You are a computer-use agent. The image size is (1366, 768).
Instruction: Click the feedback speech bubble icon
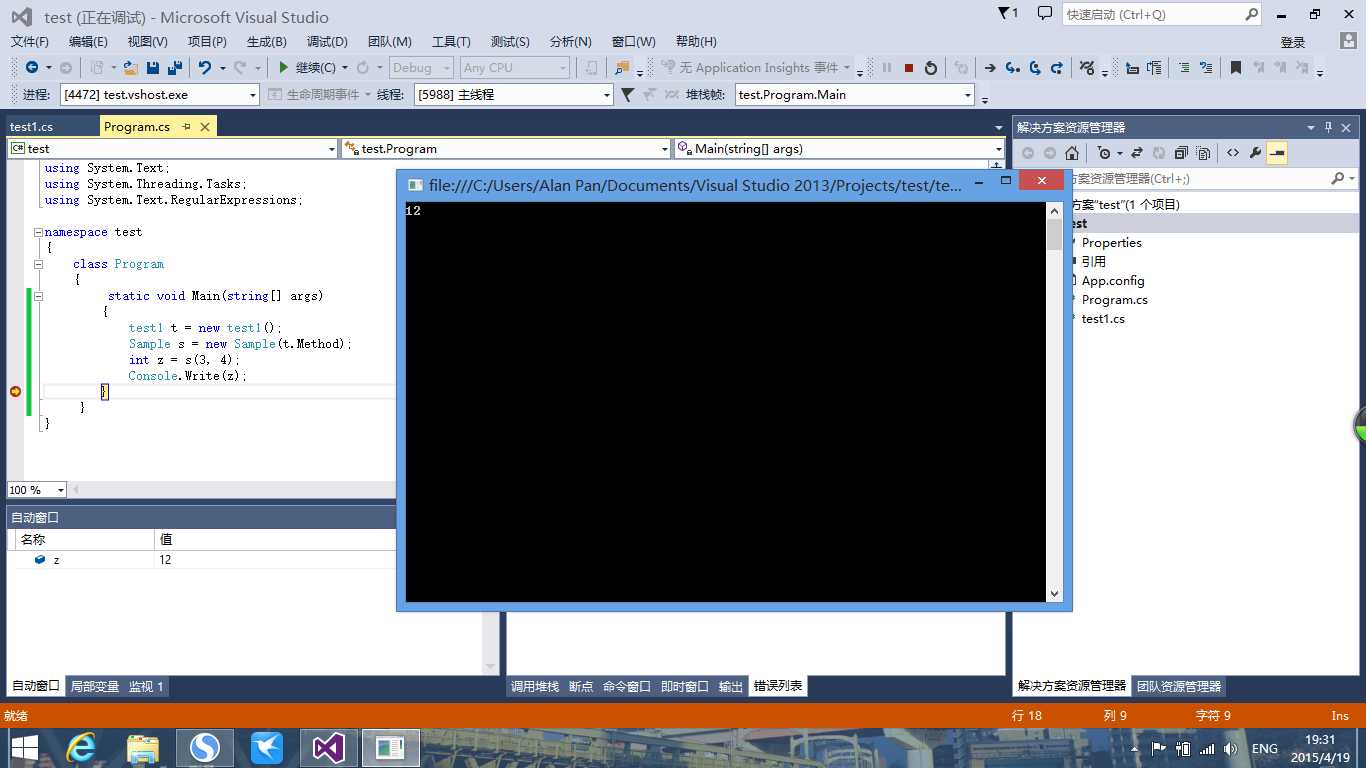coord(1045,13)
